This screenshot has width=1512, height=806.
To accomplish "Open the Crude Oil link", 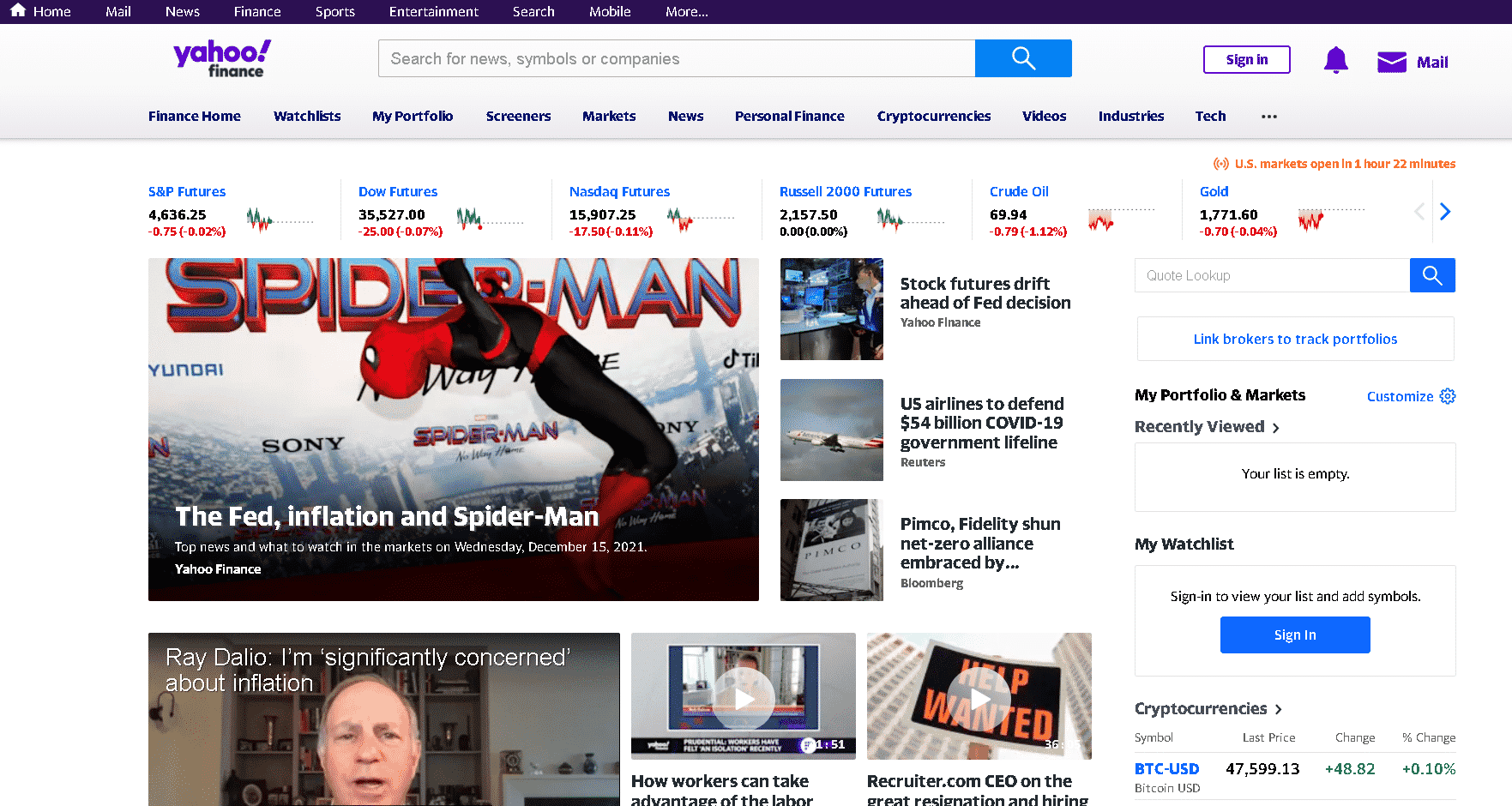I will [x=1019, y=192].
